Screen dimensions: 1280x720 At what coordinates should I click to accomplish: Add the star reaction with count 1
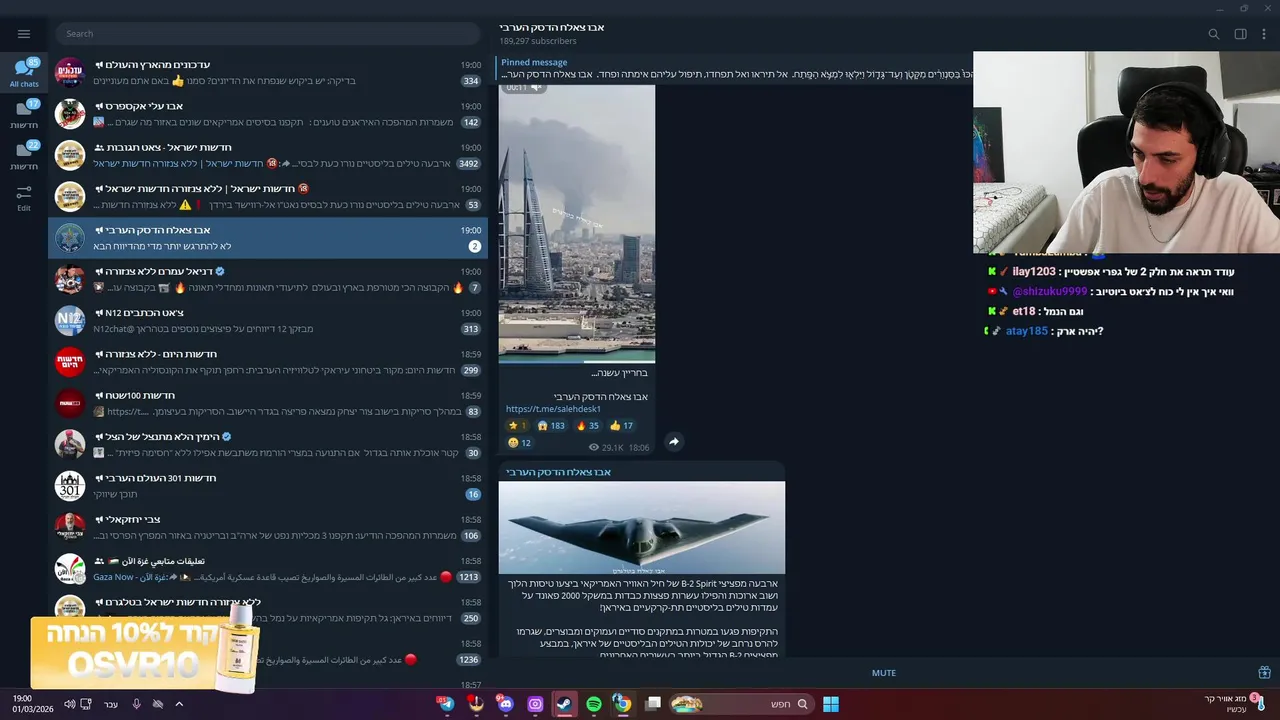[x=517, y=426]
